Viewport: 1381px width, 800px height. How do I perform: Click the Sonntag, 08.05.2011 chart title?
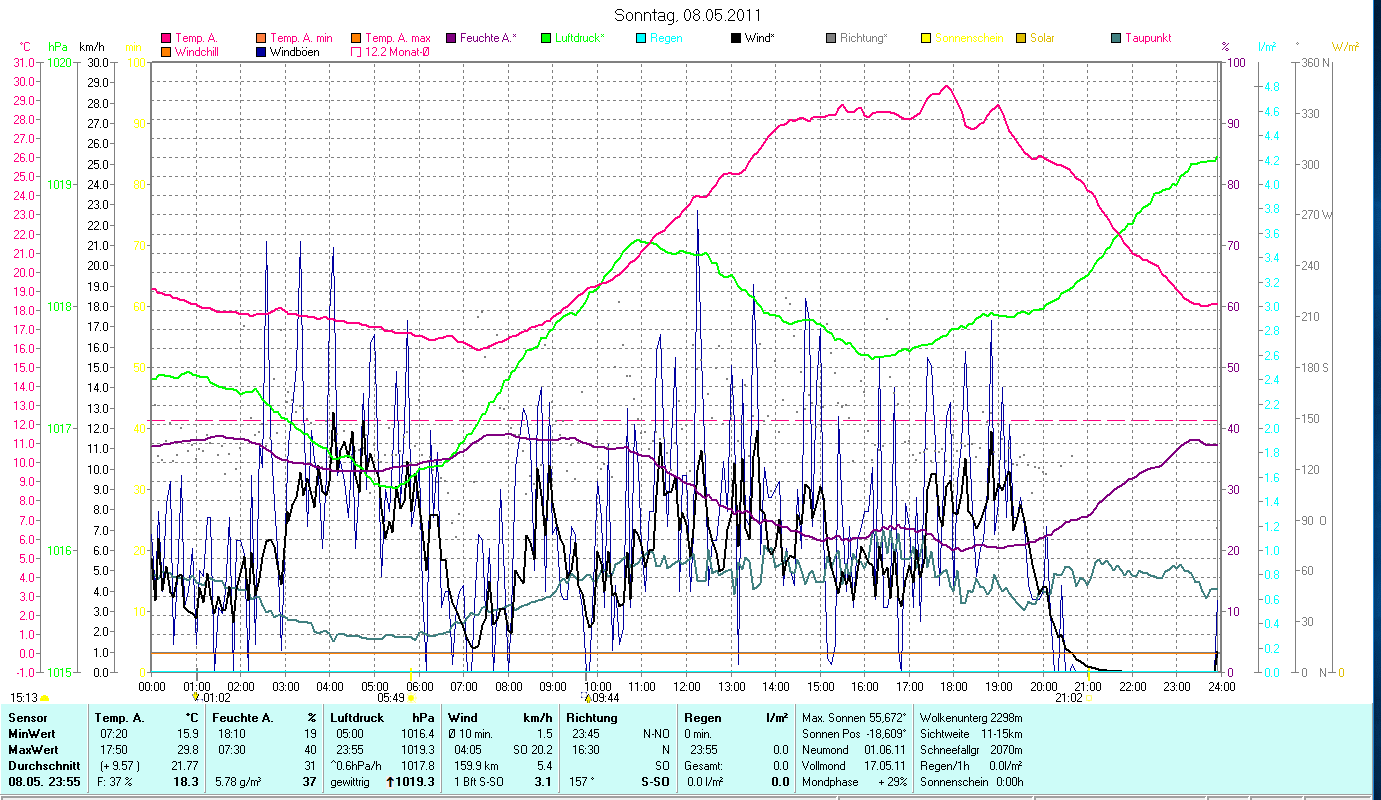coord(690,15)
